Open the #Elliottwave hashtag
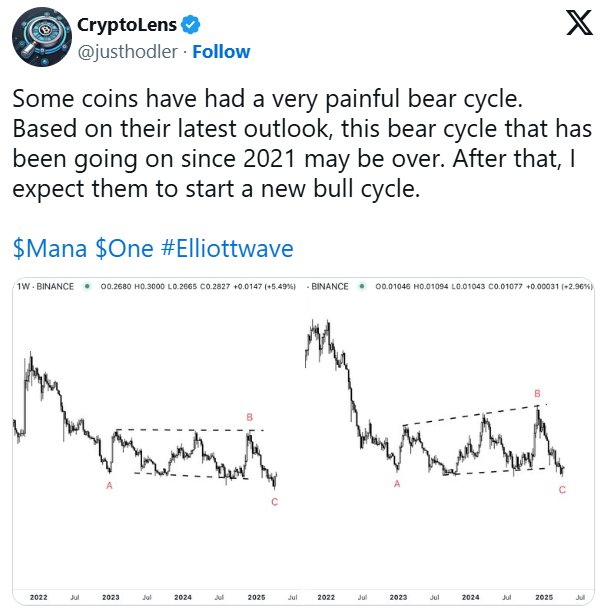This screenshot has width=612, height=609. pyautogui.click(x=227, y=248)
